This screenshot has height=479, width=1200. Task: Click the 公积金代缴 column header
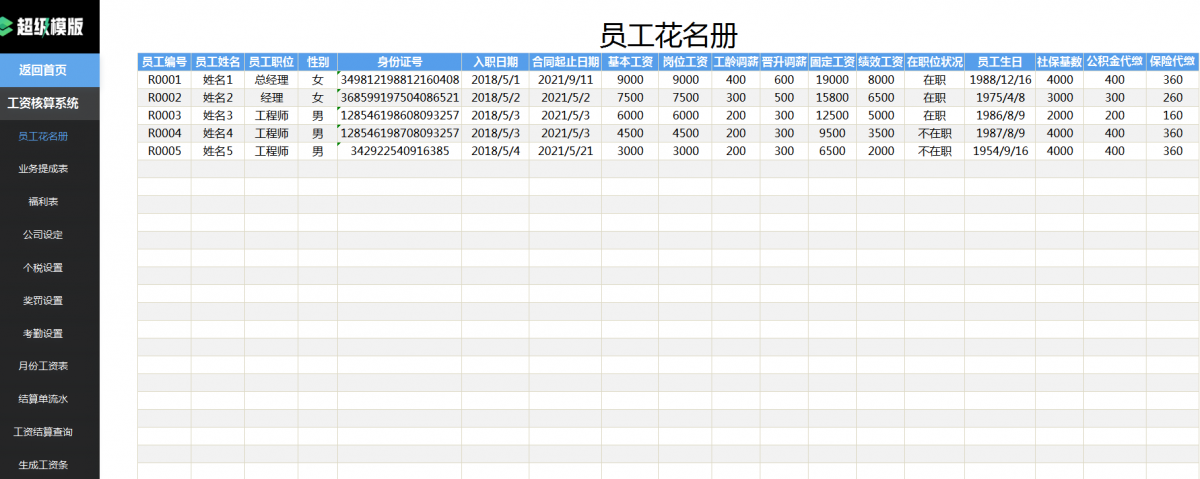(x=1114, y=62)
